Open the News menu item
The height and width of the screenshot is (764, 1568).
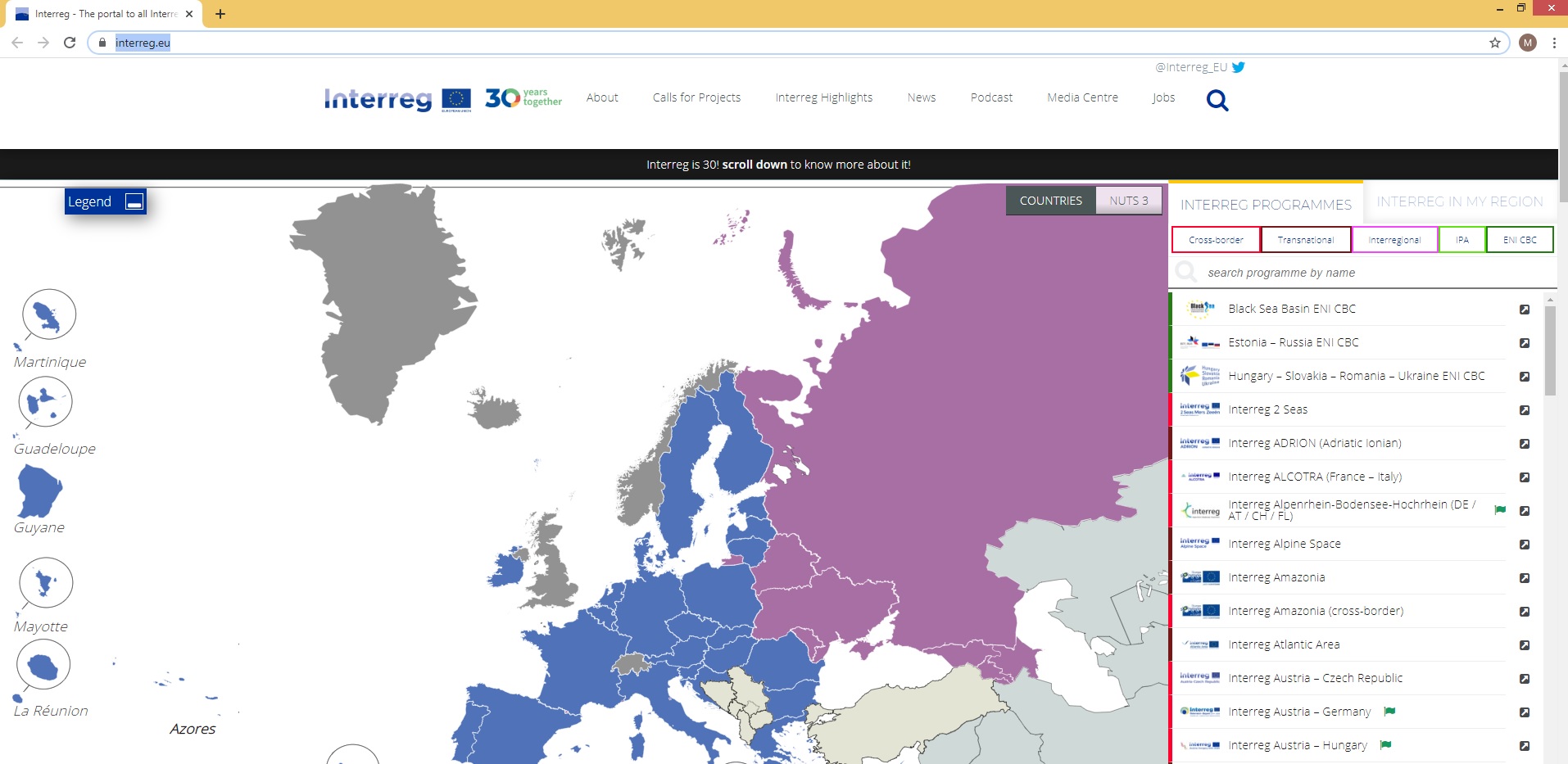point(922,97)
